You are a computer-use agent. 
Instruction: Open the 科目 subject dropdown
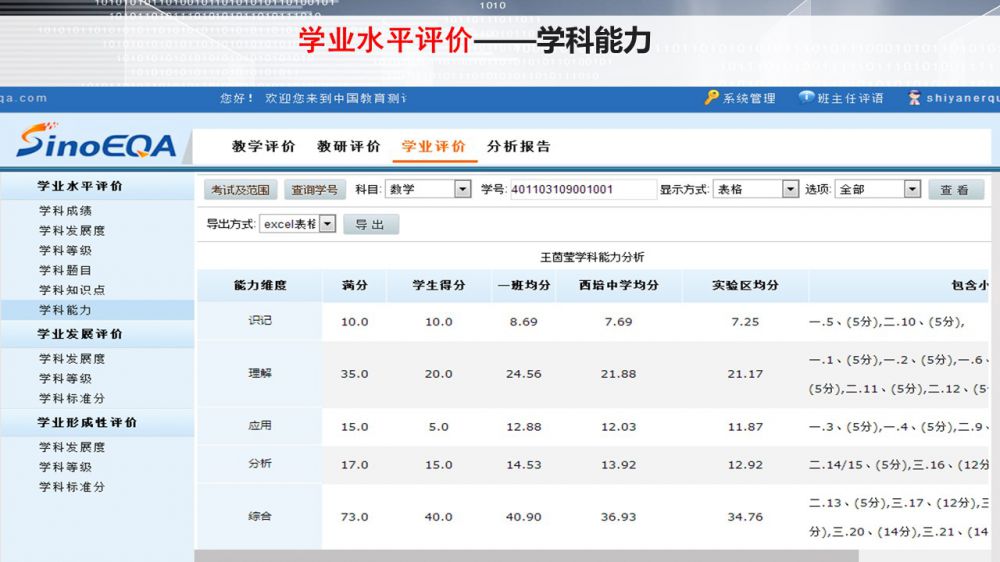pos(462,189)
